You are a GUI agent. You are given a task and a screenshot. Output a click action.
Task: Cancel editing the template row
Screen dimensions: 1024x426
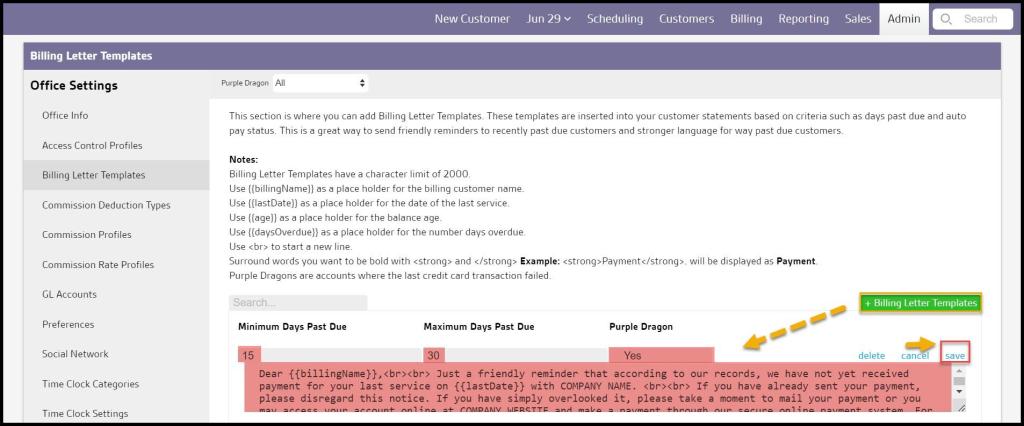[914, 355]
